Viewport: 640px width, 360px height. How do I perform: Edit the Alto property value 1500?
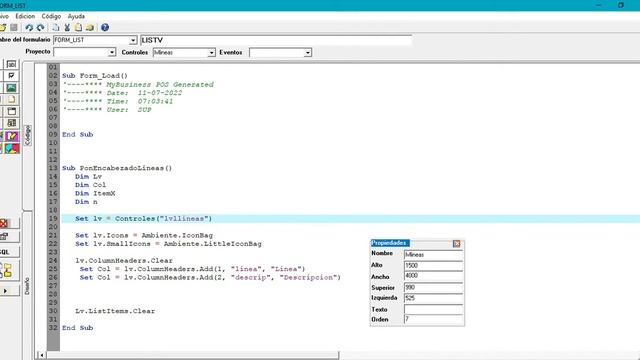(433, 266)
